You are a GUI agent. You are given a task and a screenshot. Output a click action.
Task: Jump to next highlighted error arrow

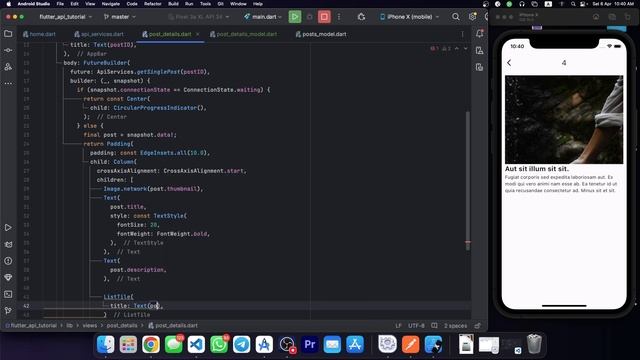click(465, 49)
